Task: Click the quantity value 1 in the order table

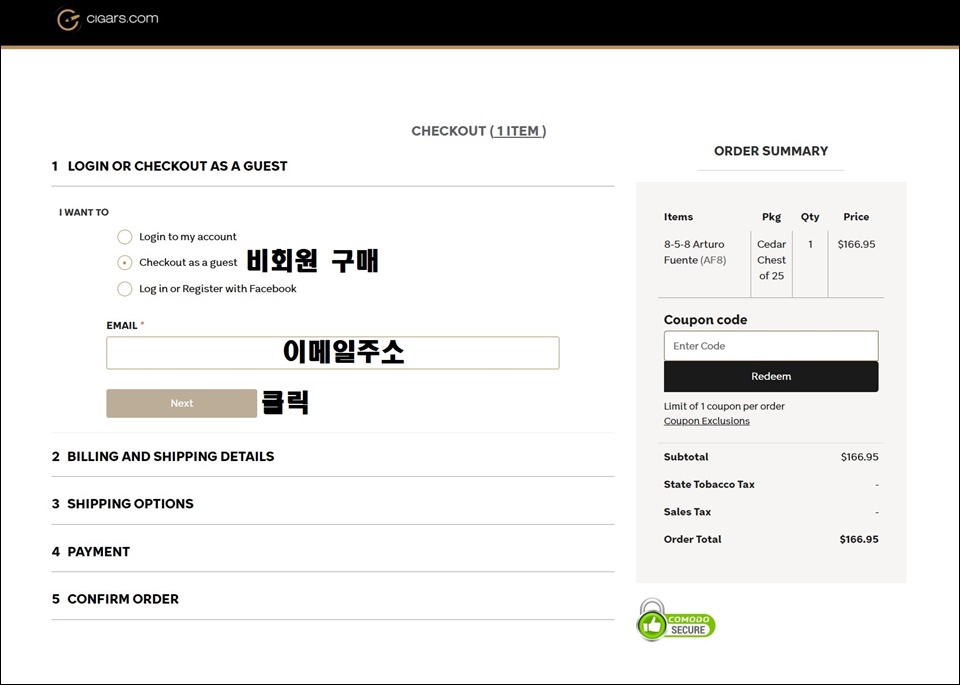Action: (810, 244)
